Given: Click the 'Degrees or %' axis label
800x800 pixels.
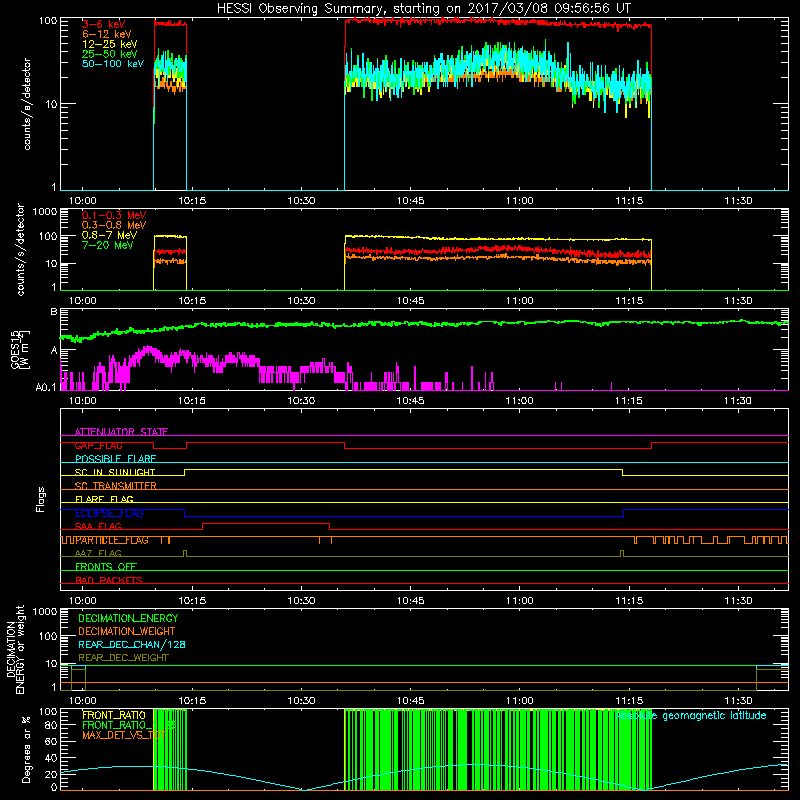Looking at the screenshot, I should [26, 749].
